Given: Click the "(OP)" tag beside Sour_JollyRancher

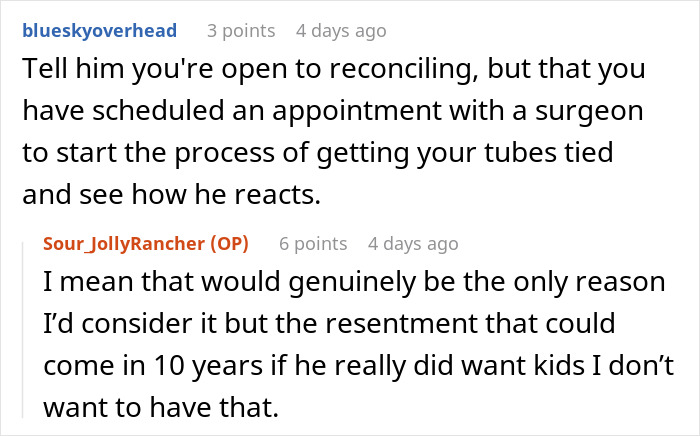Looking at the screenshot, I should coord(224,244).
